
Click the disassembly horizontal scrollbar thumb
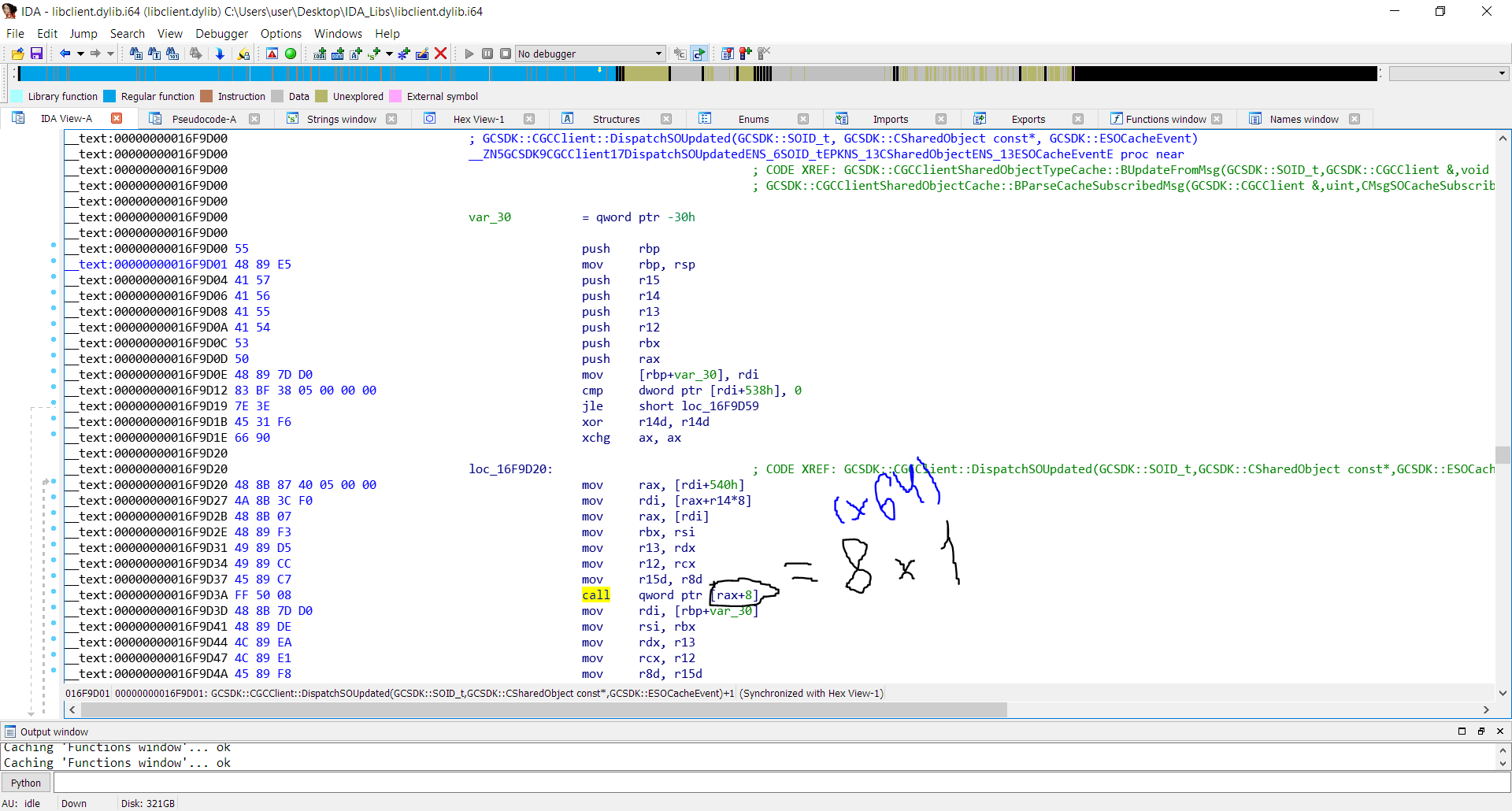[543, 709]
